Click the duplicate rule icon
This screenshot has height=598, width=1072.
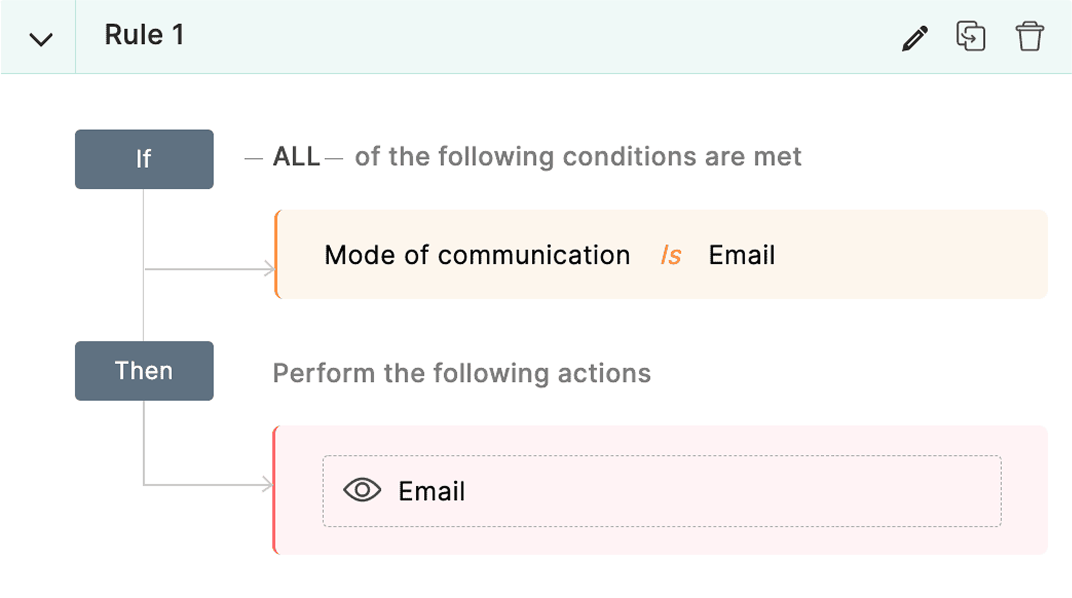971,36
